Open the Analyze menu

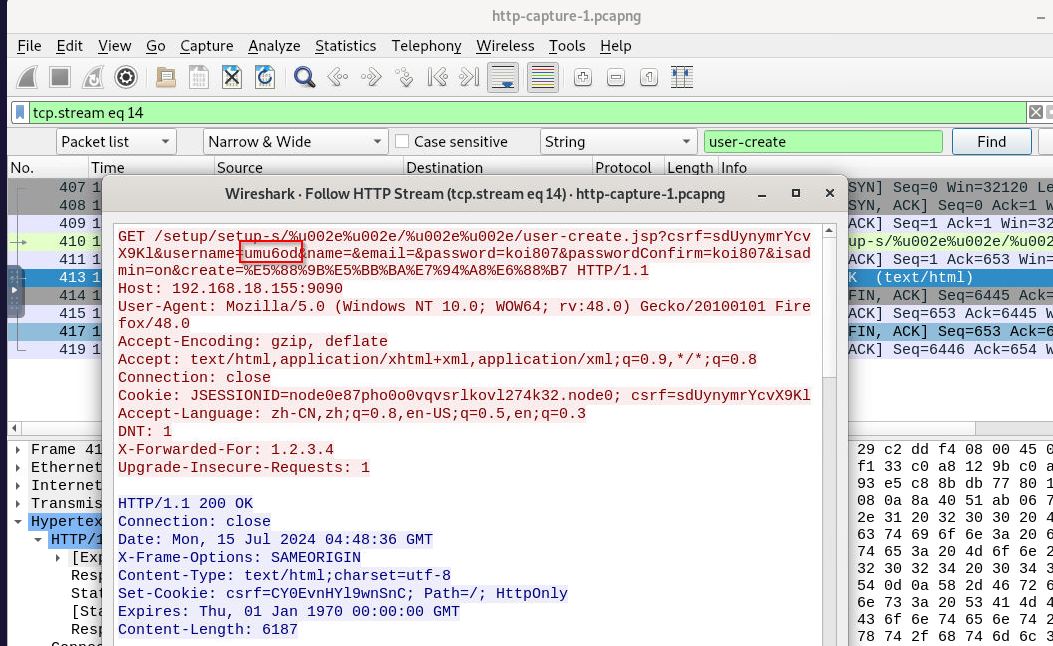[x=274, y=46]
